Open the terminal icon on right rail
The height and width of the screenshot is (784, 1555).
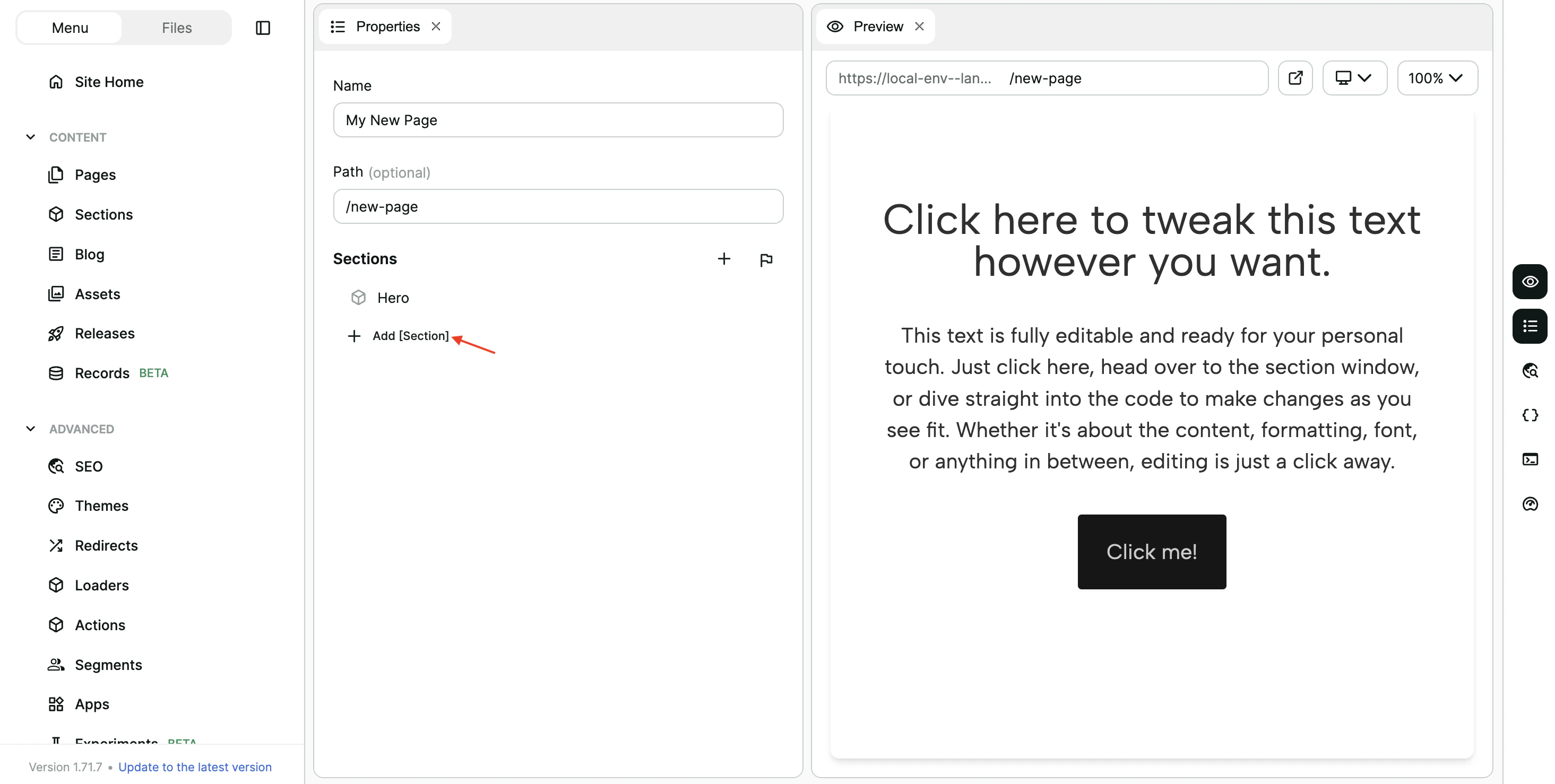1531,459
